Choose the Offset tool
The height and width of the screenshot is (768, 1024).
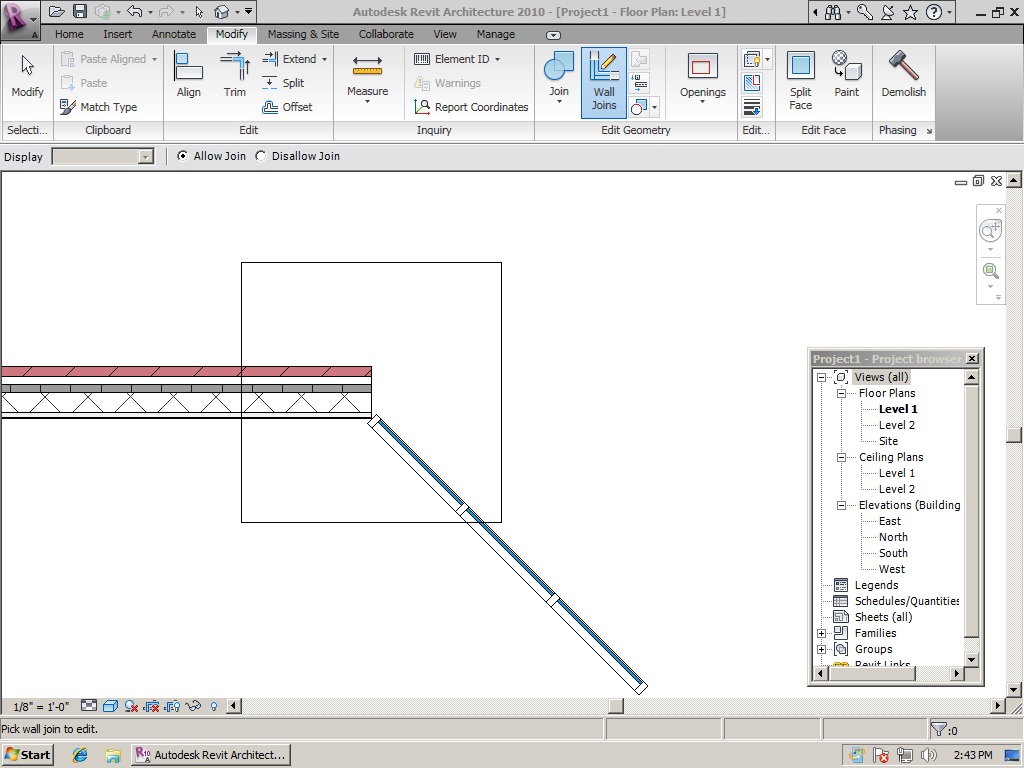tap(287, 106)
